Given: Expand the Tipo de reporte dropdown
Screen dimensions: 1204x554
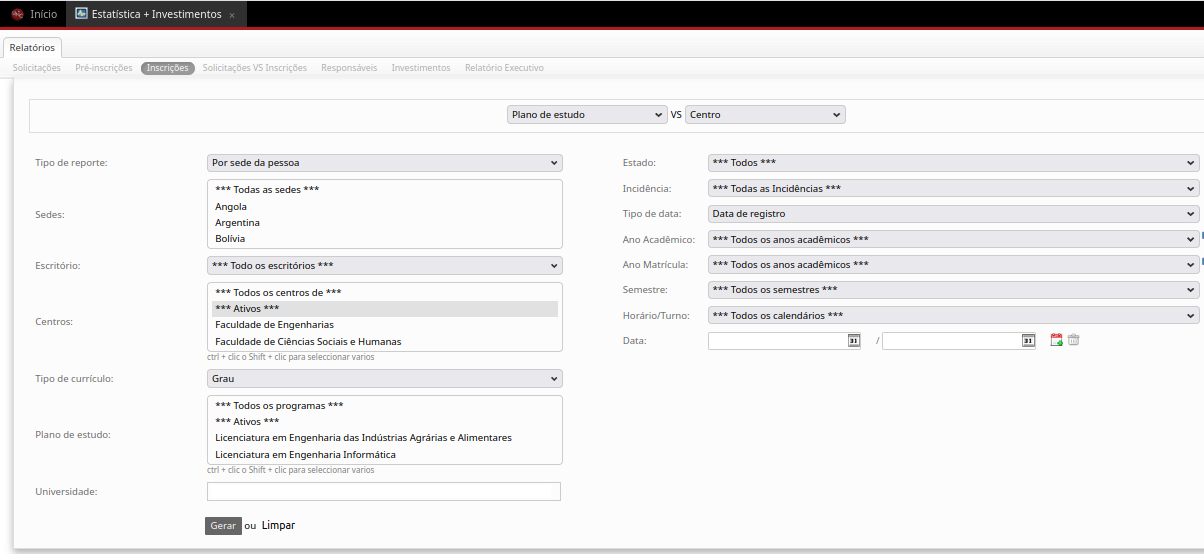Looking at the screenshot, I should (x=385, y=163).
